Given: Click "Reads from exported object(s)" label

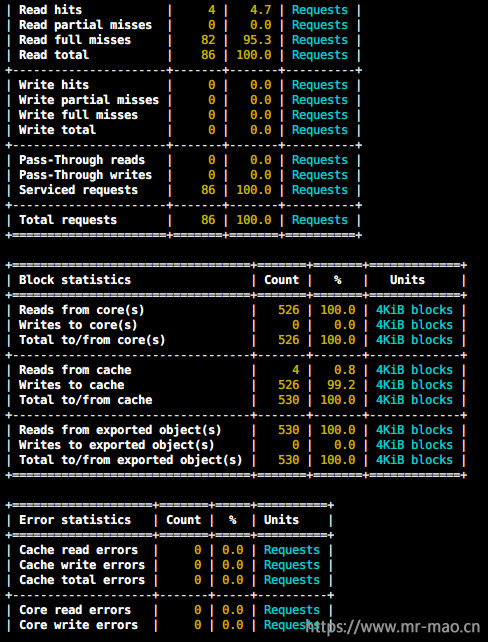Looking at the screenshot, I should [120, 430].
